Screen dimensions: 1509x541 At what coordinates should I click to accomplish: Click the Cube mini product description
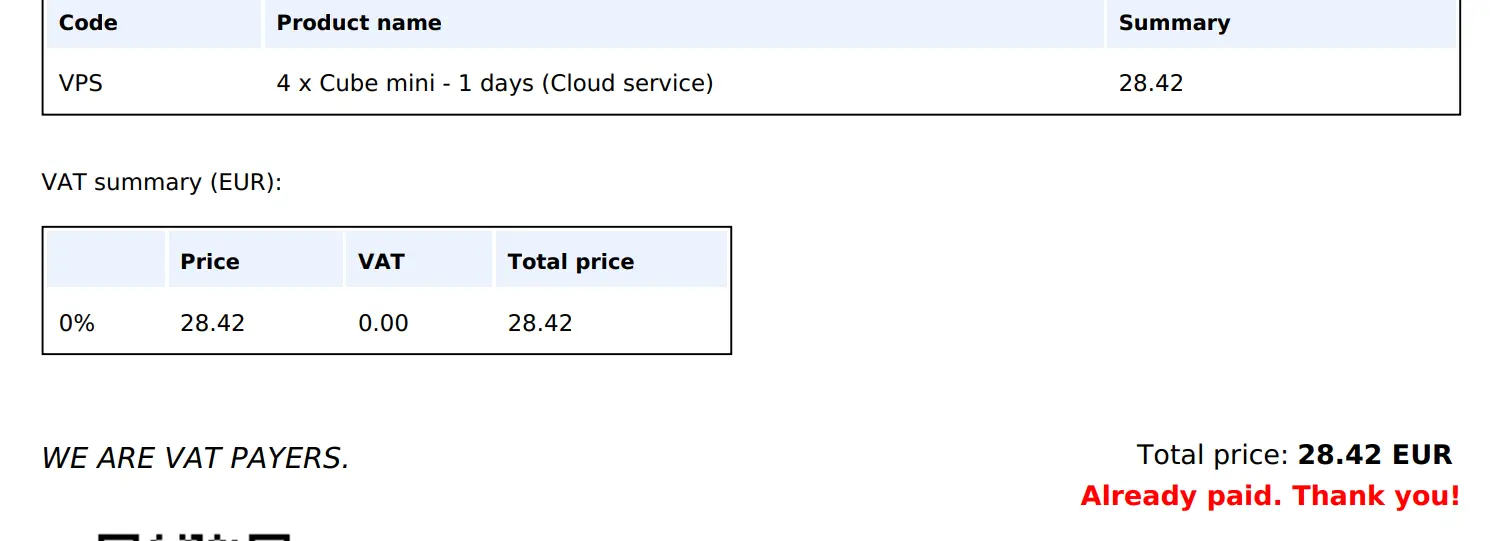click(x=495, y=83)
